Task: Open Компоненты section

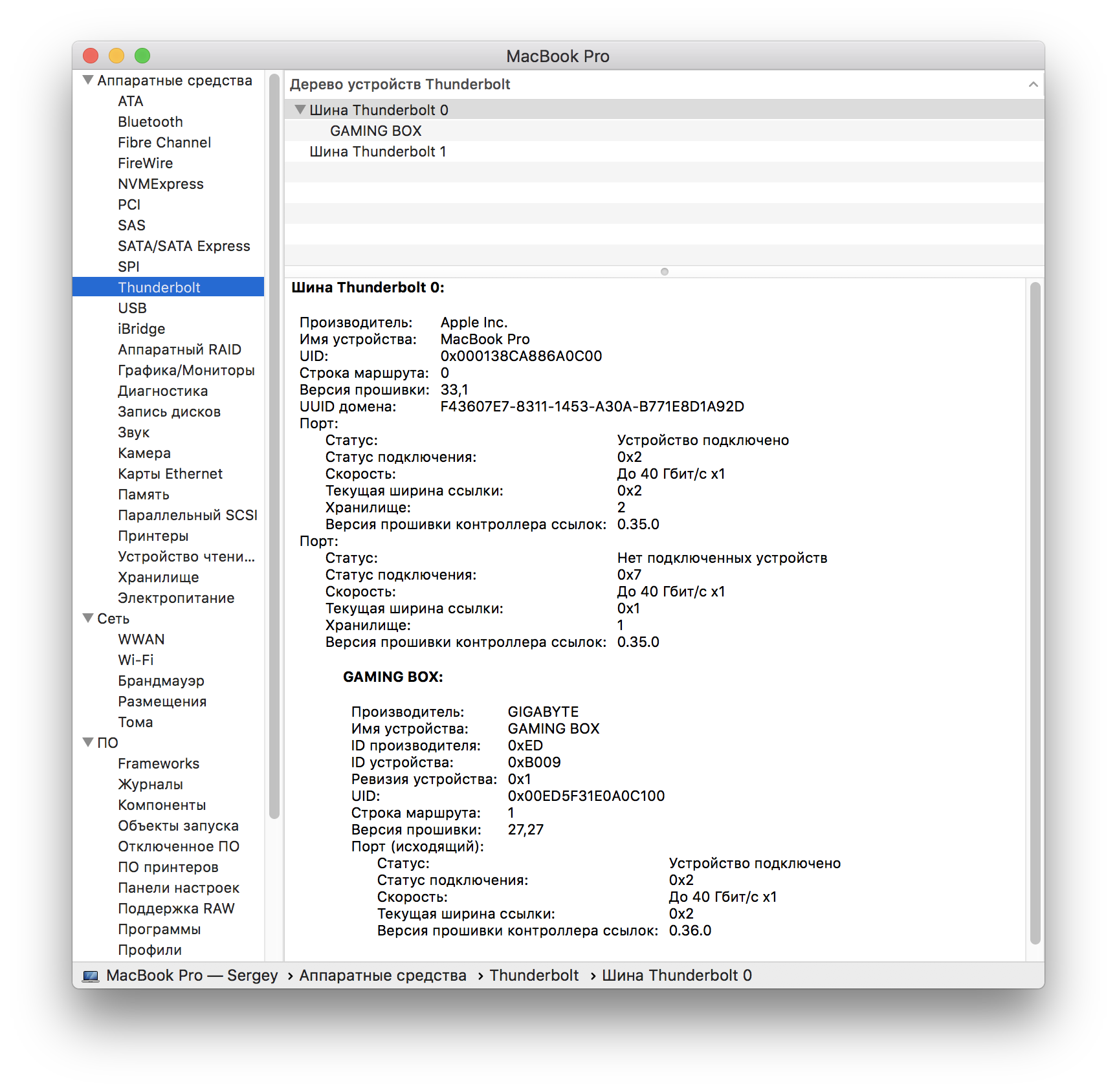Action: [x=162, y=805]
